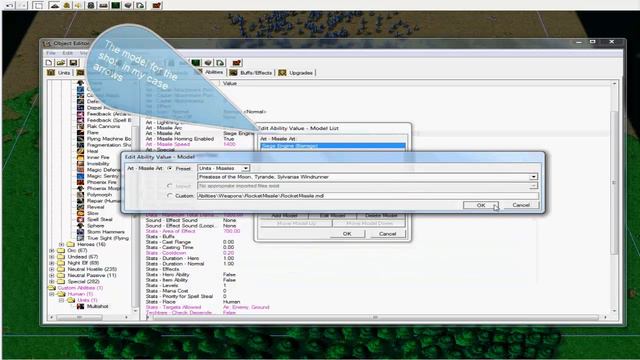Click the Flak Cannons ability icon

pyautogui.click(x=80, y=126)
